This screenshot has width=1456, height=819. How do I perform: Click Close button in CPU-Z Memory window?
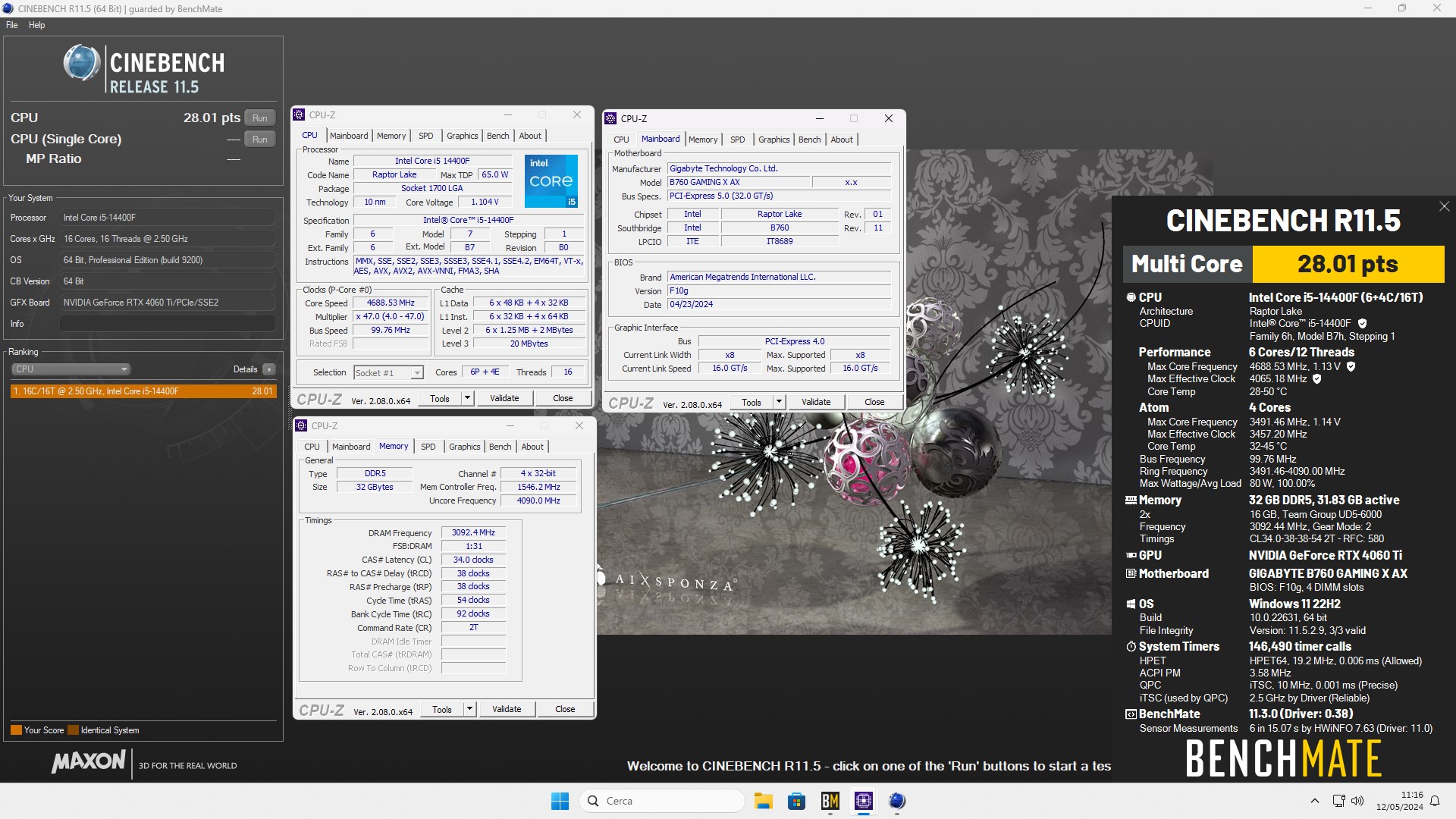[565, 709]
